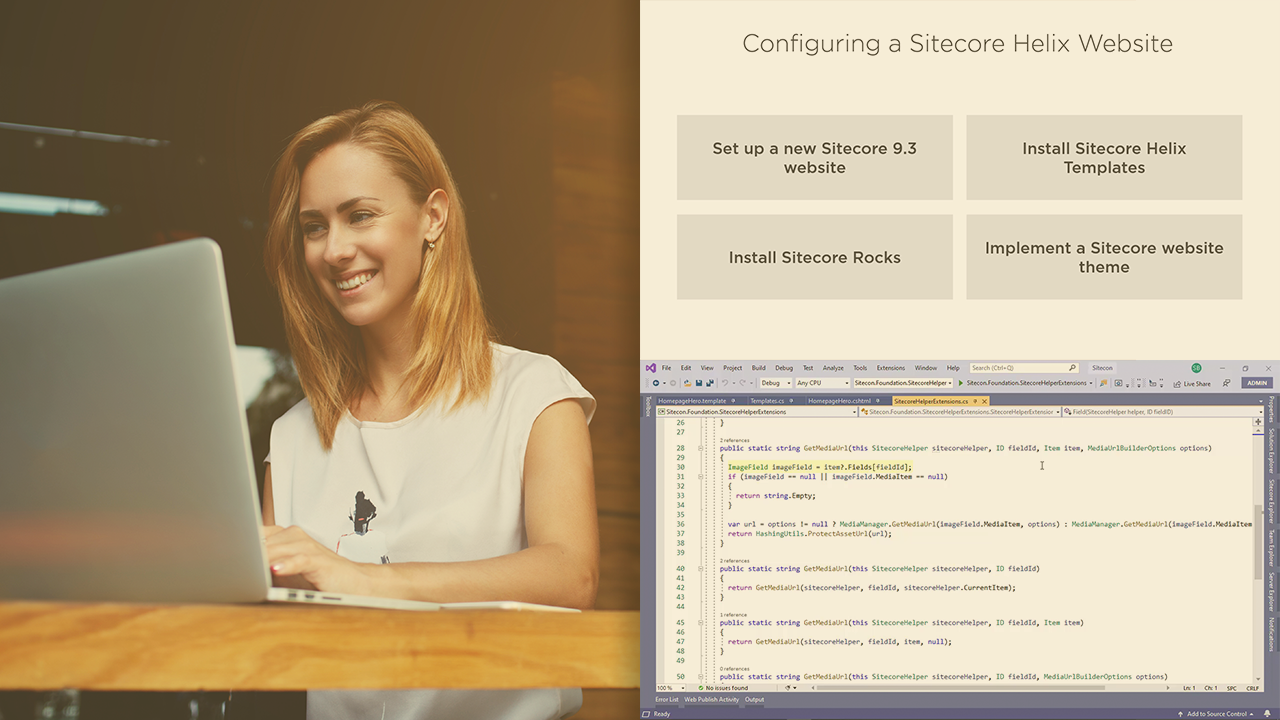This screenshot has height=720, width=1280.
Task: Open the Live Share feature
Action: click(1192, 383)
